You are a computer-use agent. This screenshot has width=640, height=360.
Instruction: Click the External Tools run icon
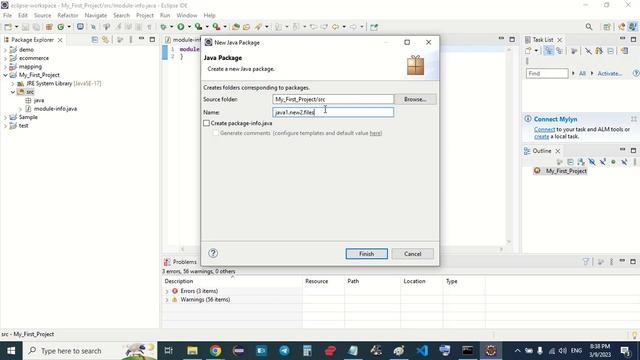pyautogui.click(x=216, y=27)
